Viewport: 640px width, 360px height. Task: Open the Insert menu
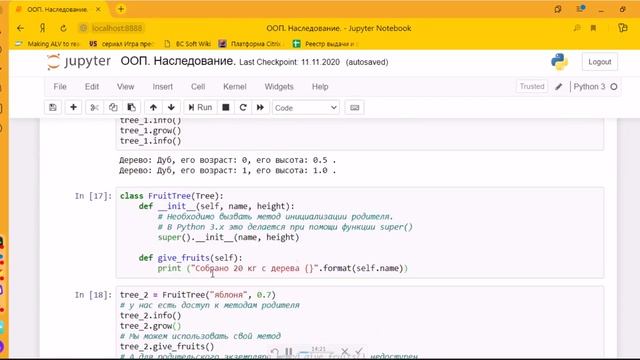coord(162,87)
